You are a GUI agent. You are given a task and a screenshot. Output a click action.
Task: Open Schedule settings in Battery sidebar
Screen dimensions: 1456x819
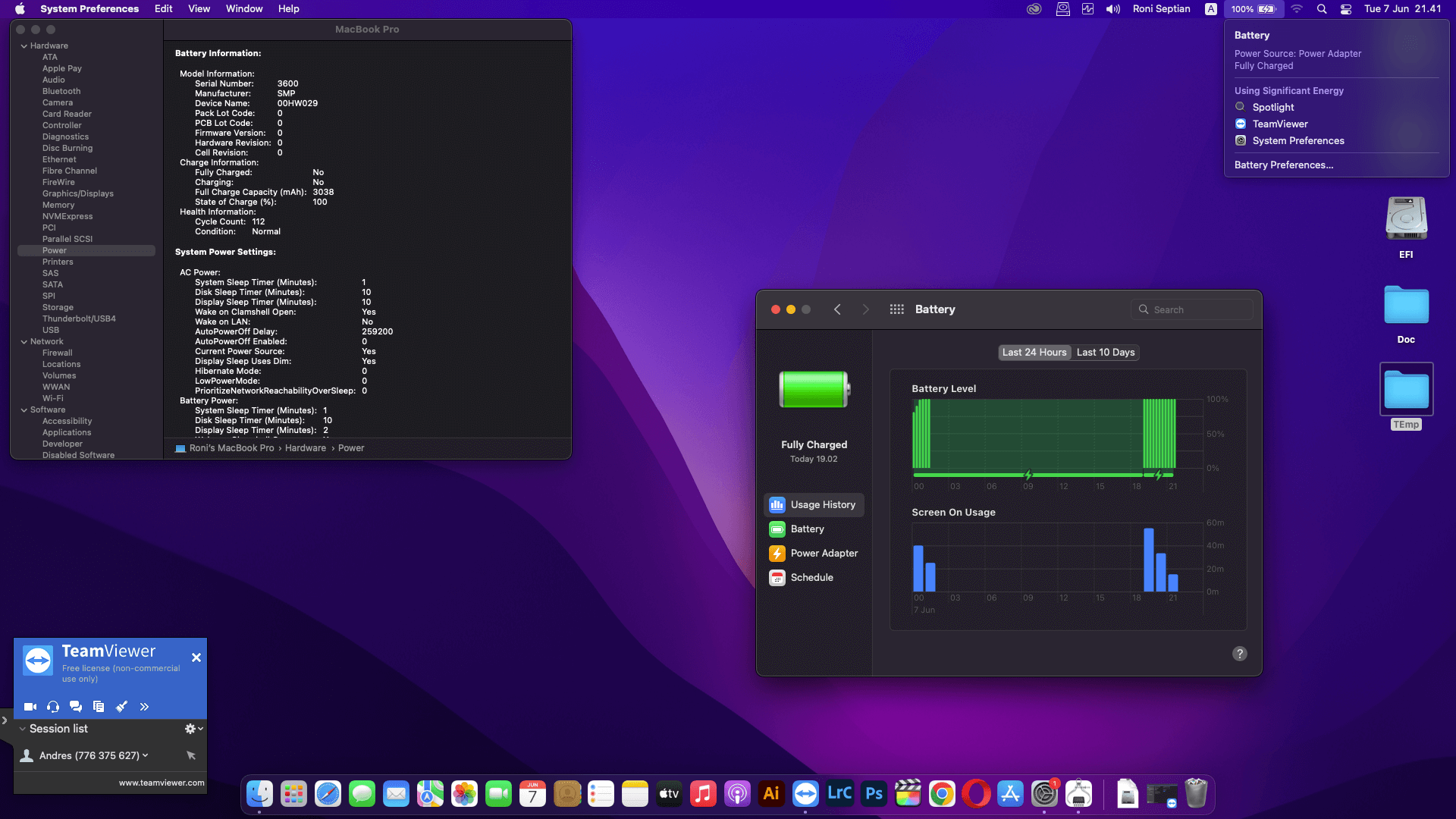pyautogui.click(x=814, y=577)
